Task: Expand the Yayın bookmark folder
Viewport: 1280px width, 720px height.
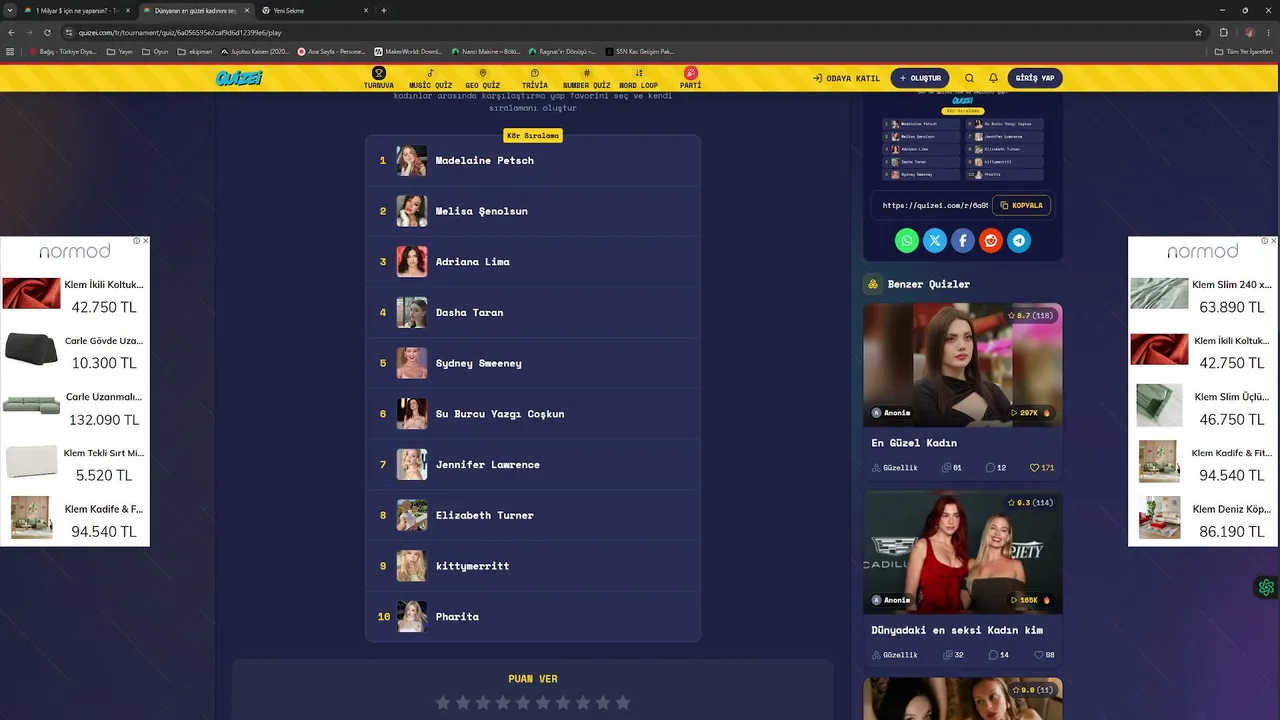Action: 119,51
